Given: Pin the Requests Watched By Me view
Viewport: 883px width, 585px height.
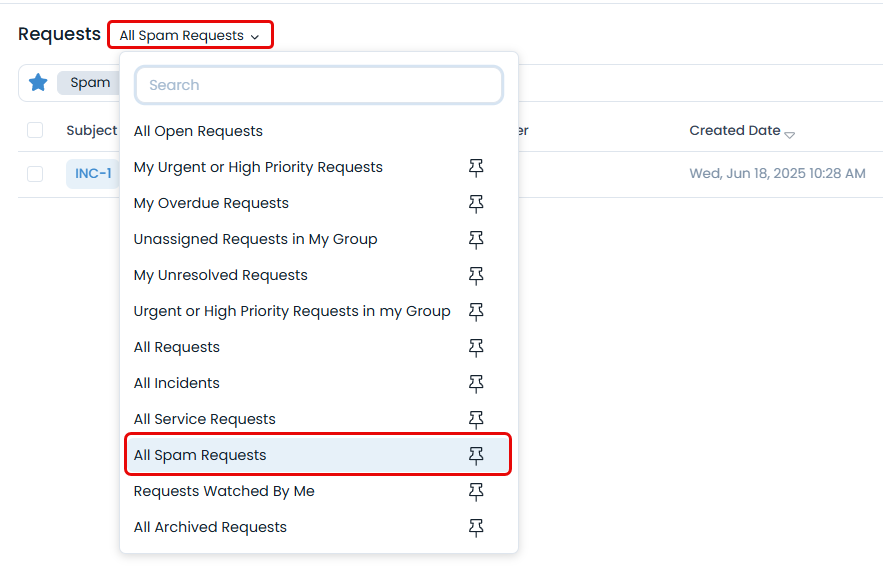Looking at the screenshot, I should [476, 491].
